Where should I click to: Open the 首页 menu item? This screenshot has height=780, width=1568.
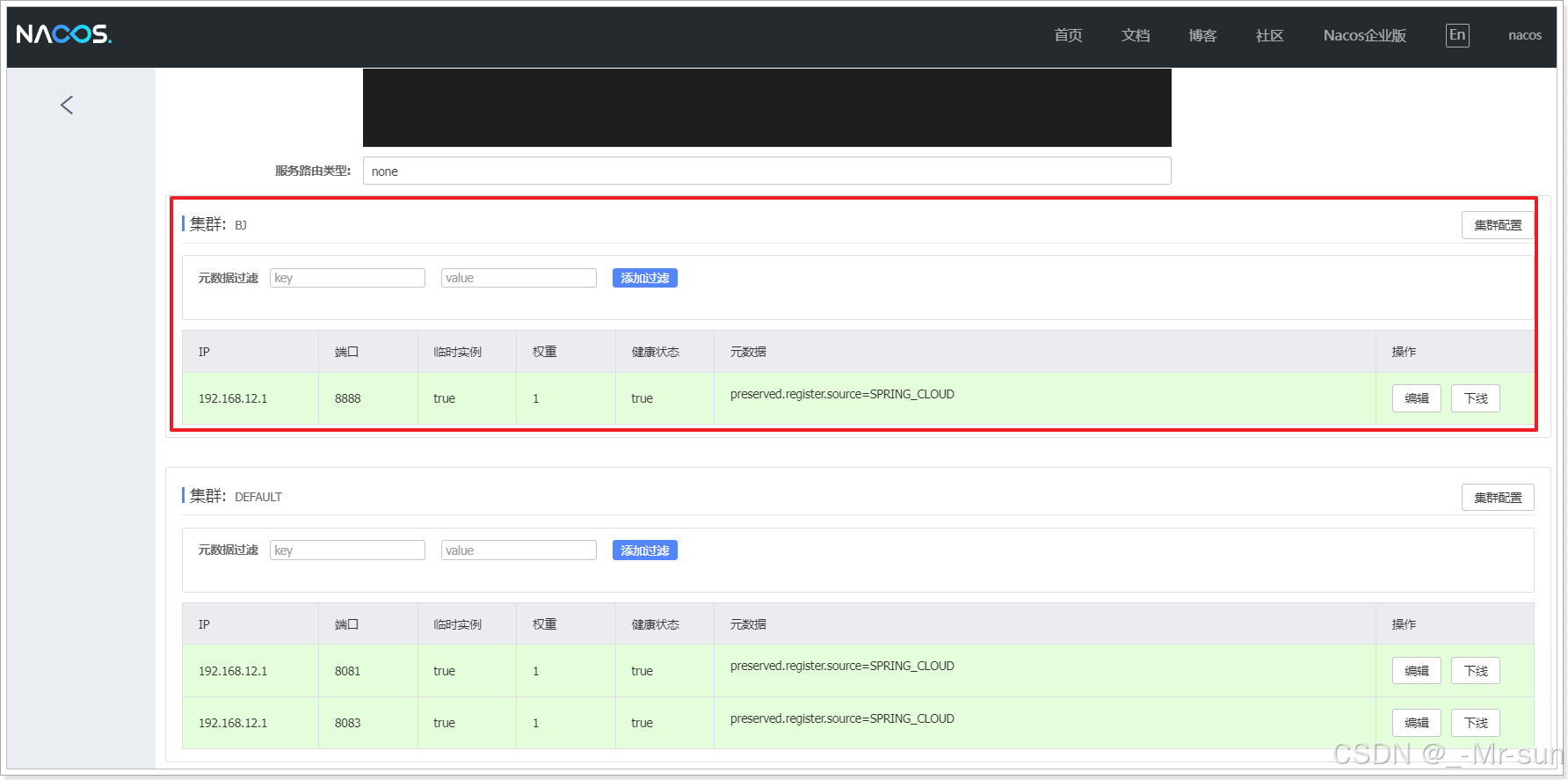(x=1068, y=35)
